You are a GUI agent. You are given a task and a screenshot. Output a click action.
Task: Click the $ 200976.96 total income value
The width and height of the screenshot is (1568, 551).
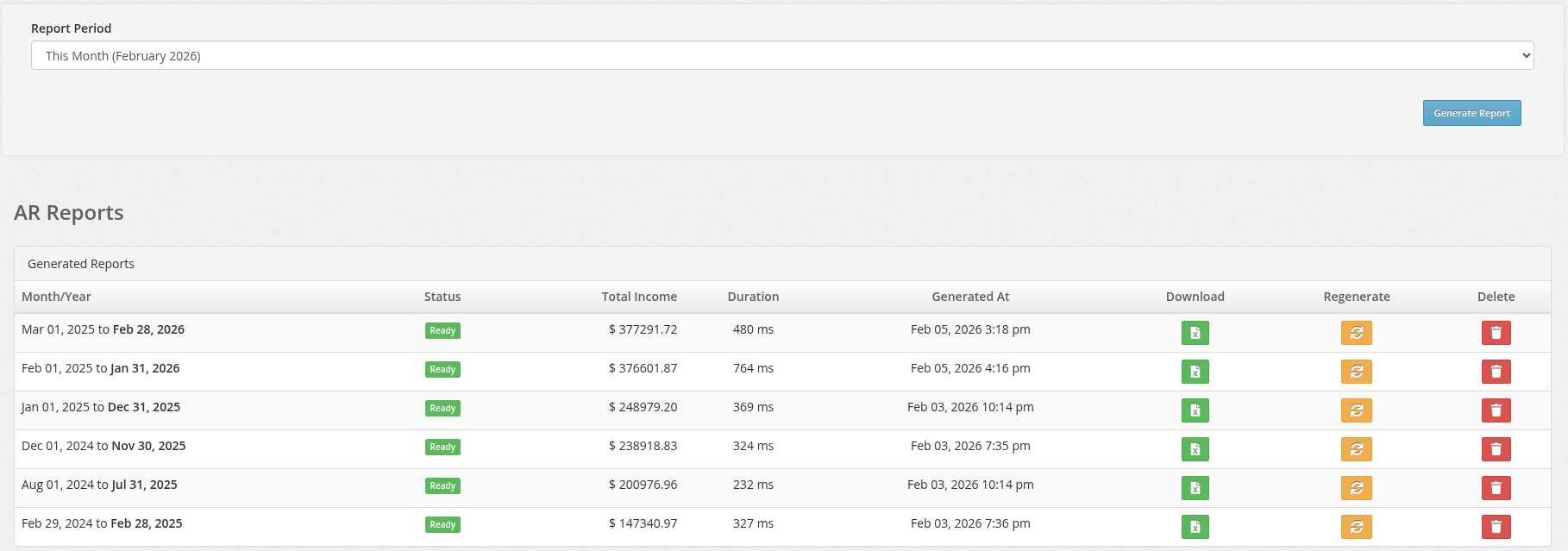pyautogui.click(x=643, y=485)
